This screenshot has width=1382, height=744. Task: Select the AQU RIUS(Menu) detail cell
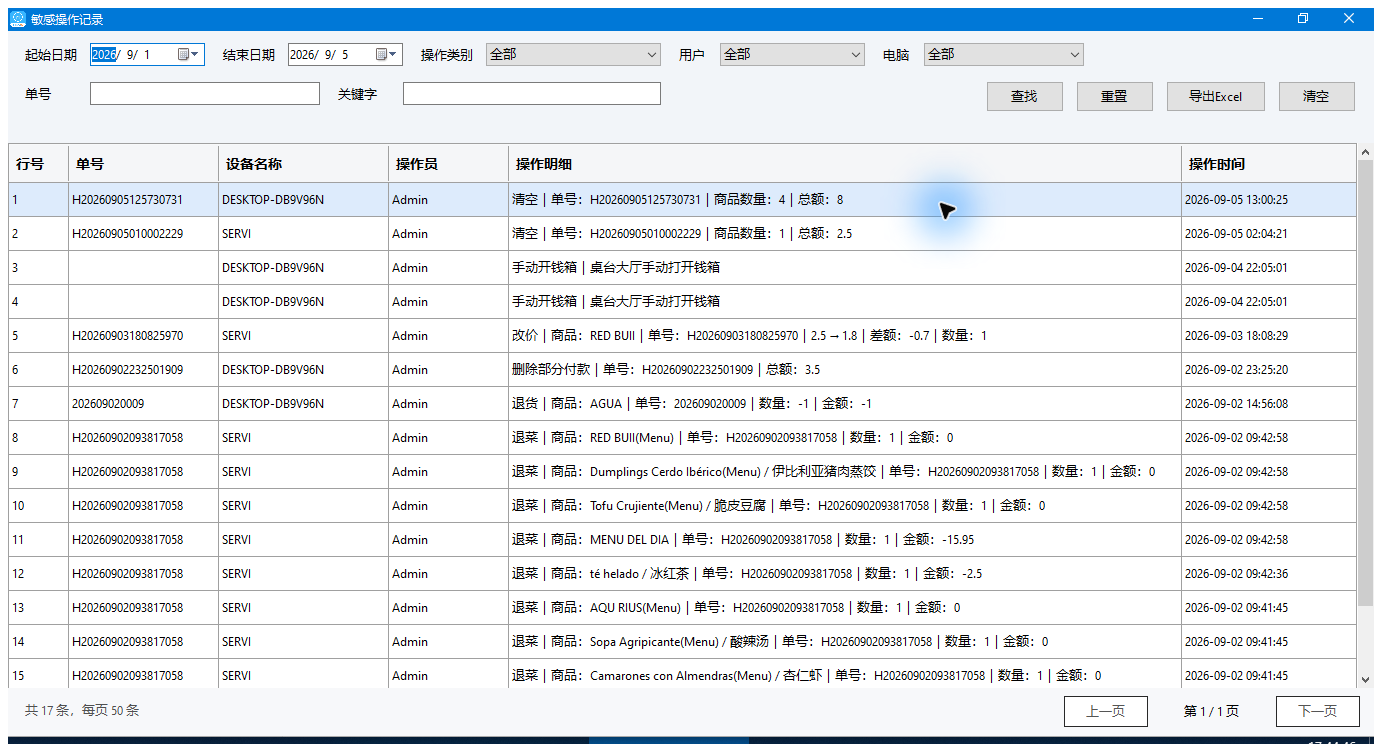845,608
